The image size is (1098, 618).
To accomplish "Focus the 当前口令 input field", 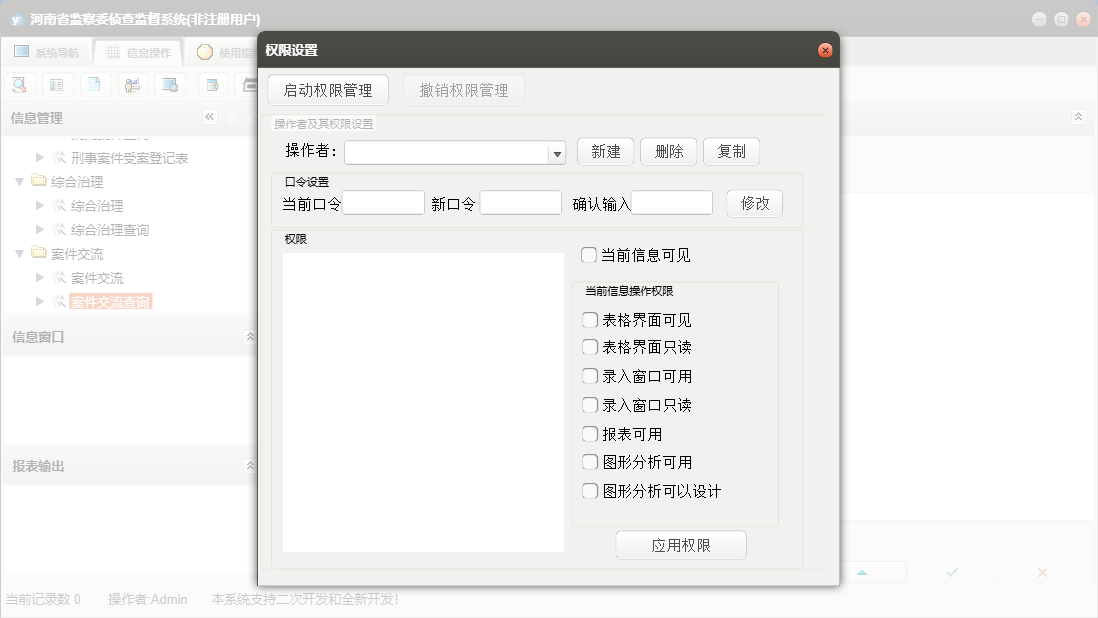I will tap(383, 203).
